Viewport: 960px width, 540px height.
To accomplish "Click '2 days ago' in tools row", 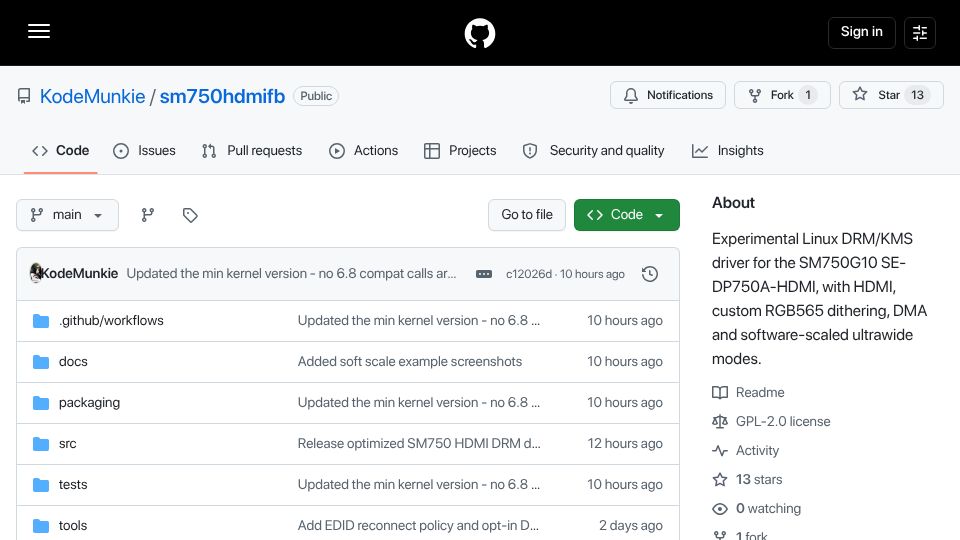I will click(x=631, y=525).
